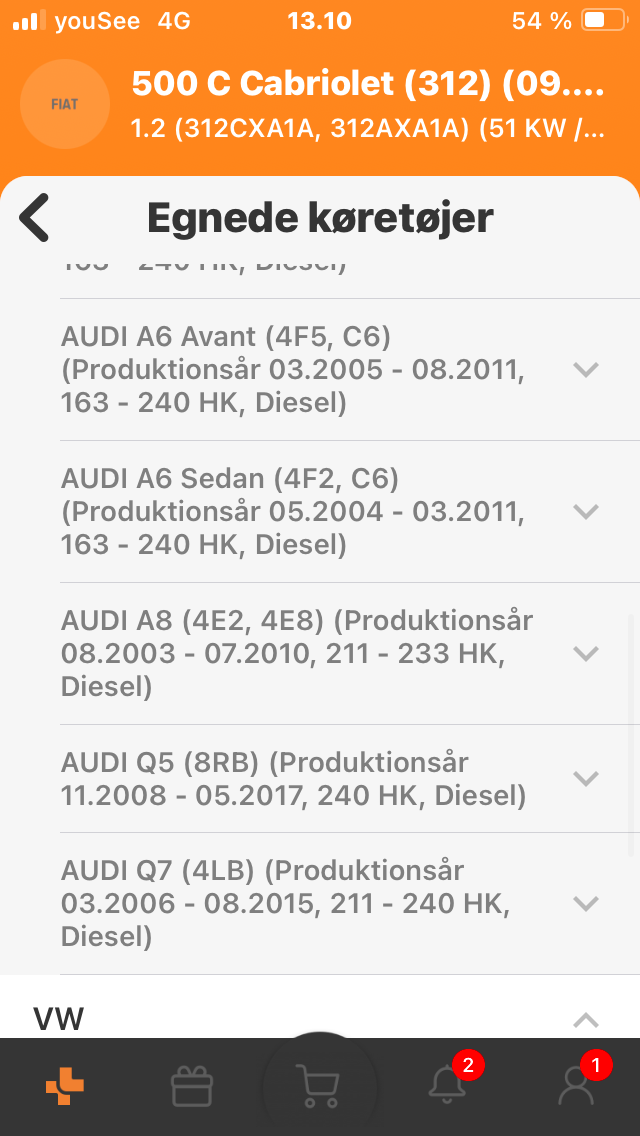
Task: Expand the AUDI A6 Sedan chevron
Action: (x=586, y=511)
